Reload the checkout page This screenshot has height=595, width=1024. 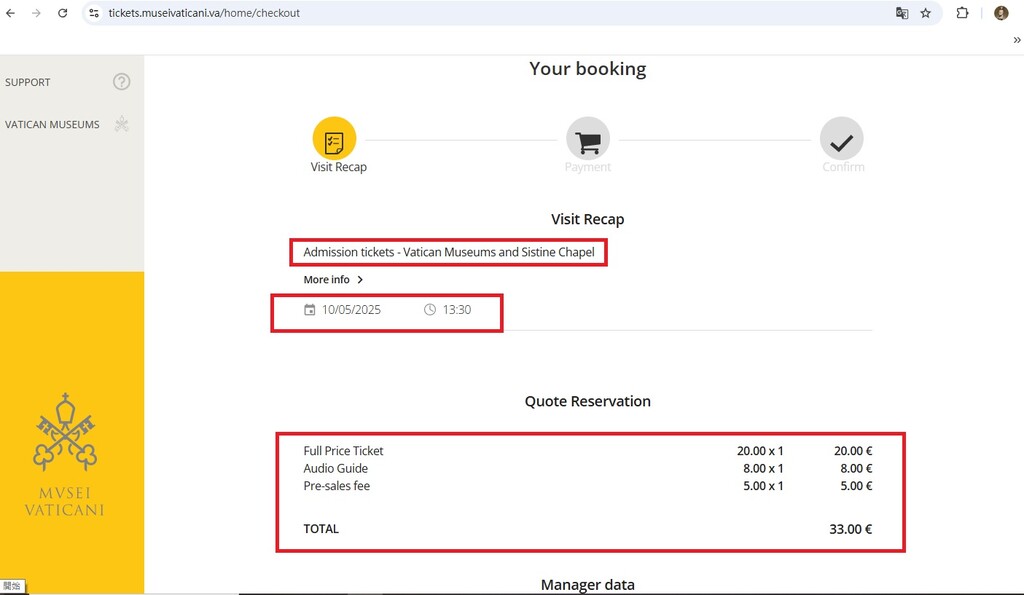pos(63,13)
